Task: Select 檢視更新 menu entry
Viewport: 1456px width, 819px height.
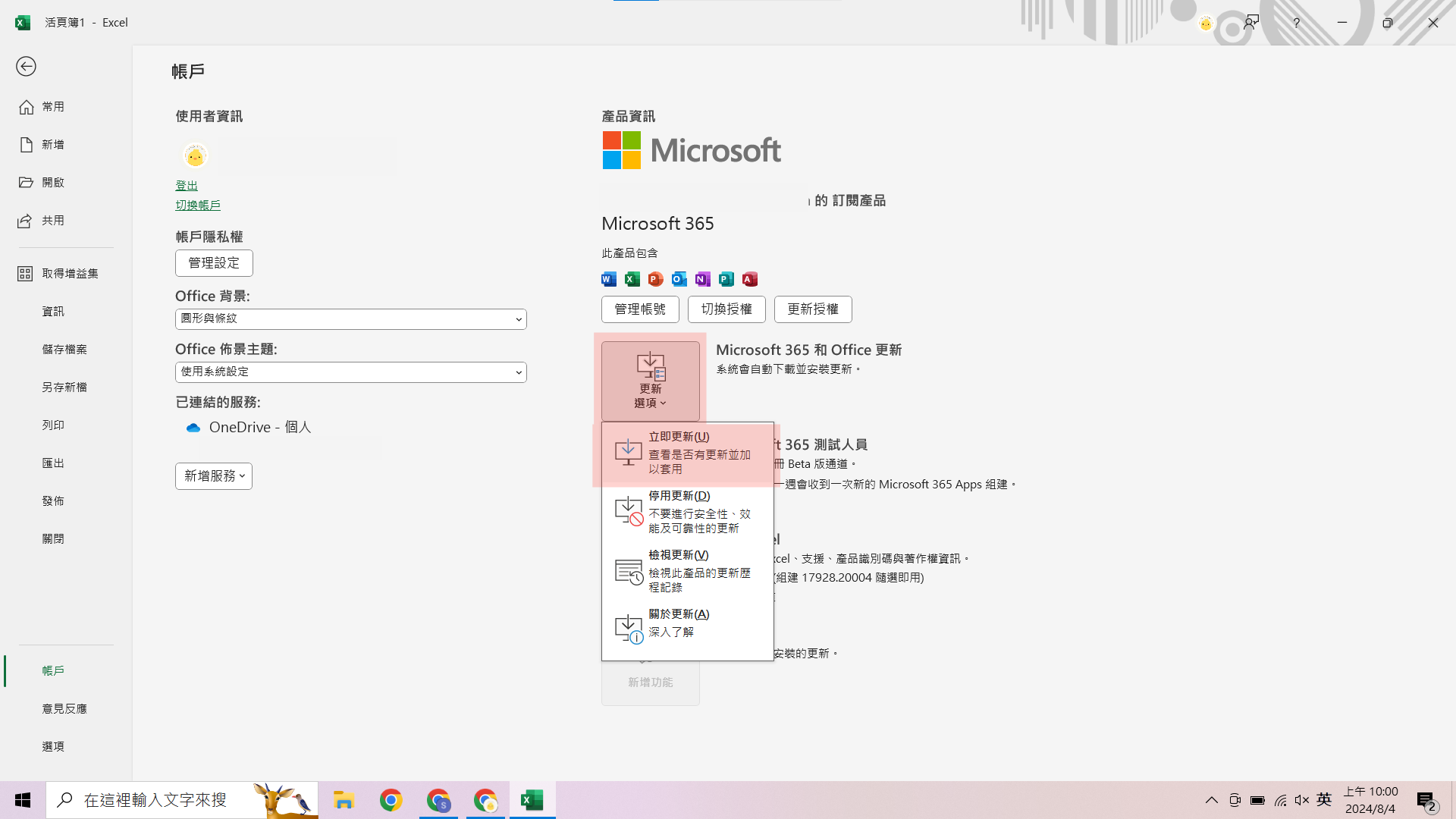Action: [687, 571]
